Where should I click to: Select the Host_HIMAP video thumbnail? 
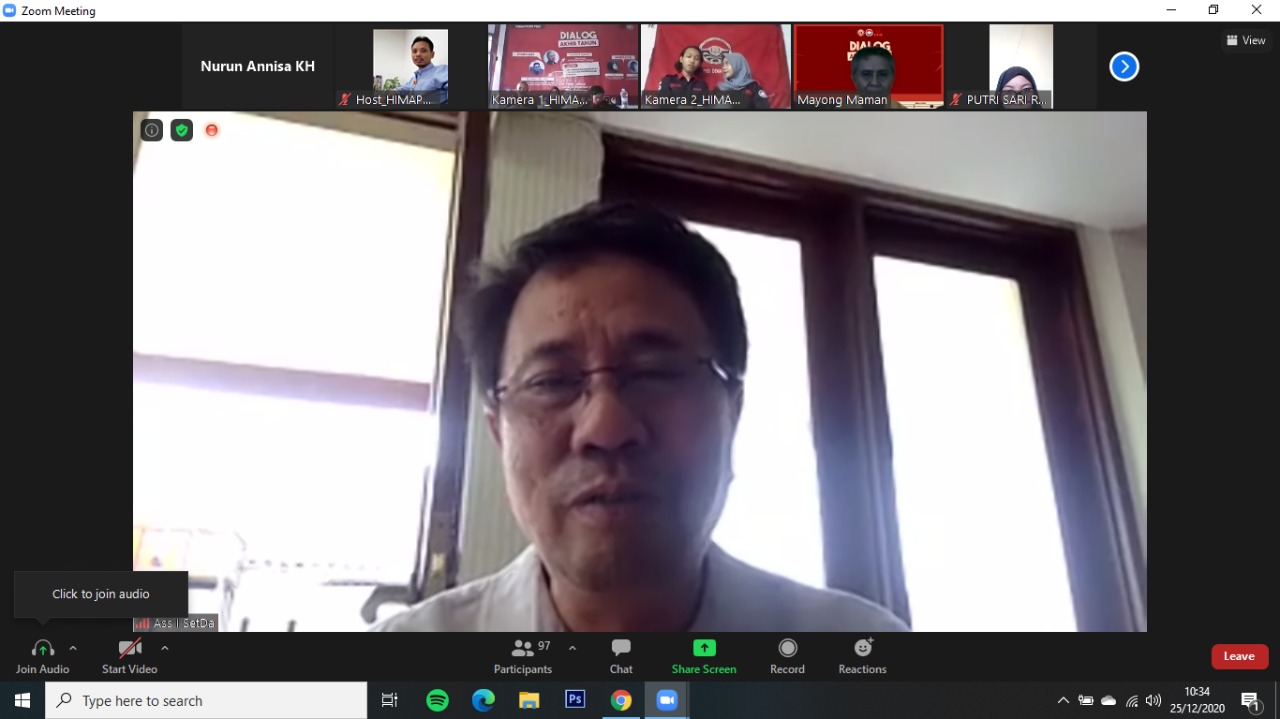pyautogui.click(x=410, y=66)
